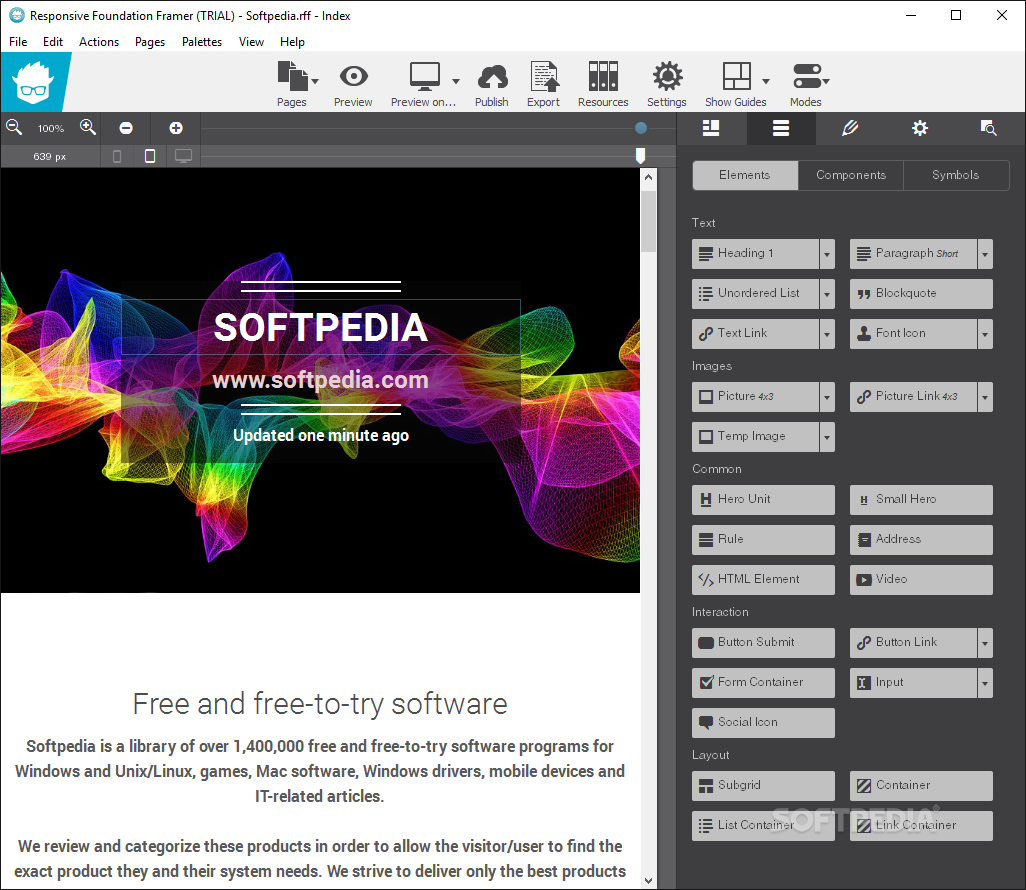Open the gear settings panel tab
This screenshot has height=890, width=1026.
920,128
